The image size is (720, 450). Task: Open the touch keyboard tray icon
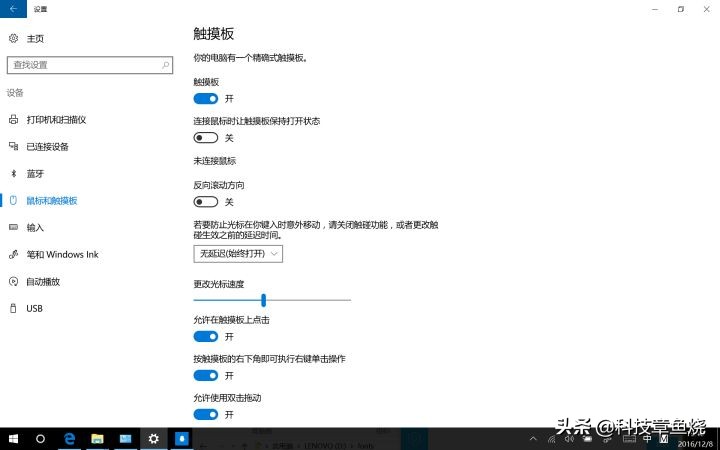[x=628, y=439]
